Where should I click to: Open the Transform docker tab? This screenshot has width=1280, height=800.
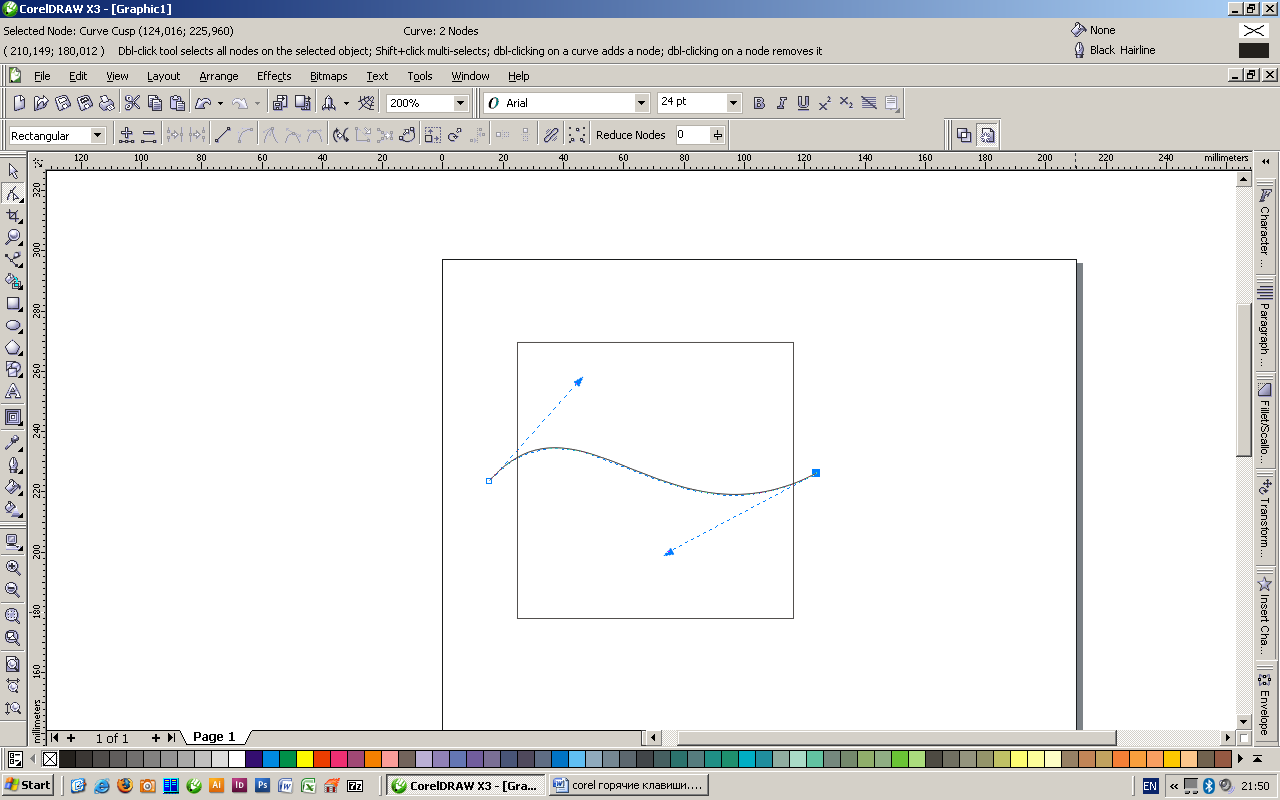1265,519
